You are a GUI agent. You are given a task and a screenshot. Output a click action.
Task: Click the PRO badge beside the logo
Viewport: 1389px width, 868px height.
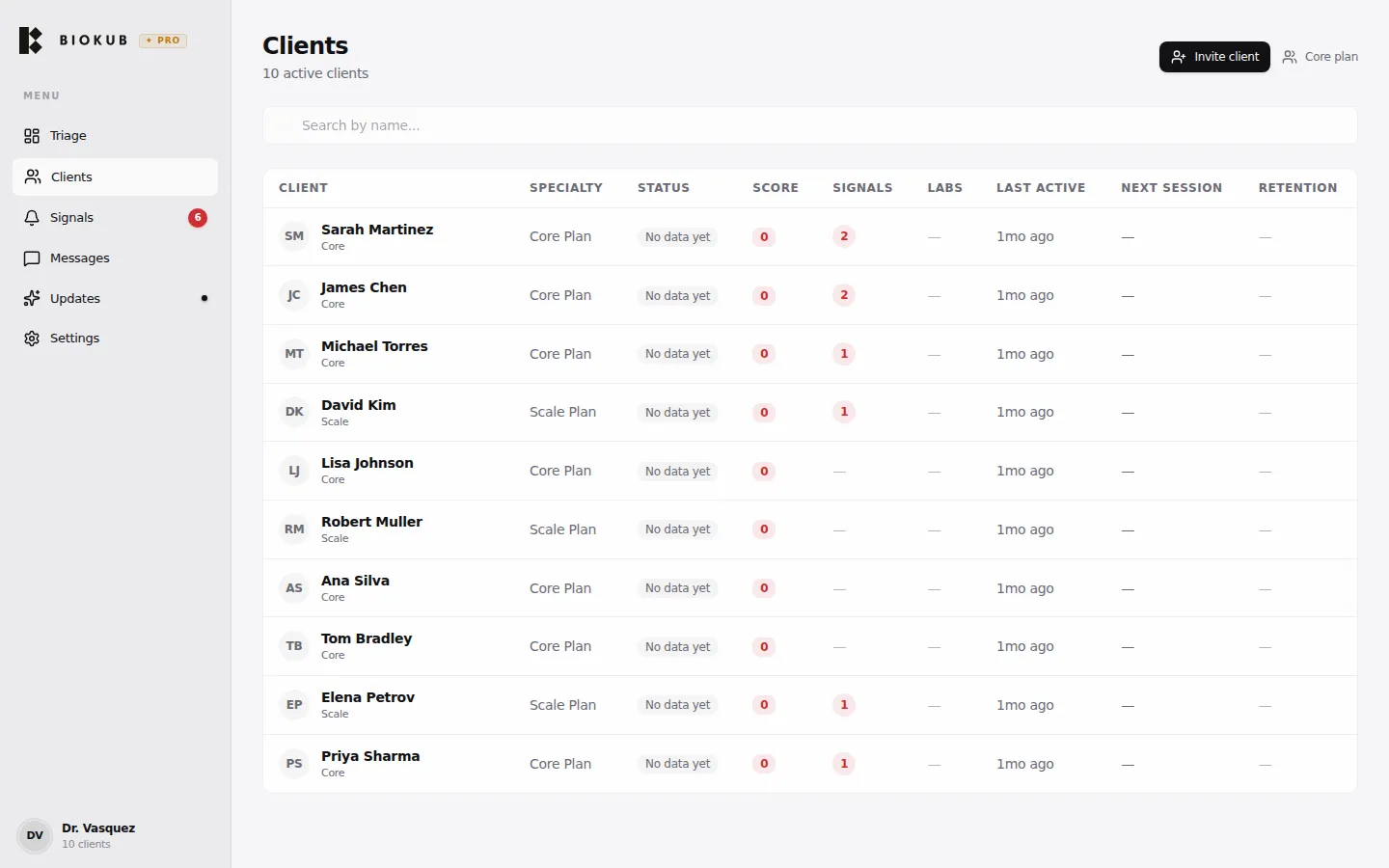(162, 41)
